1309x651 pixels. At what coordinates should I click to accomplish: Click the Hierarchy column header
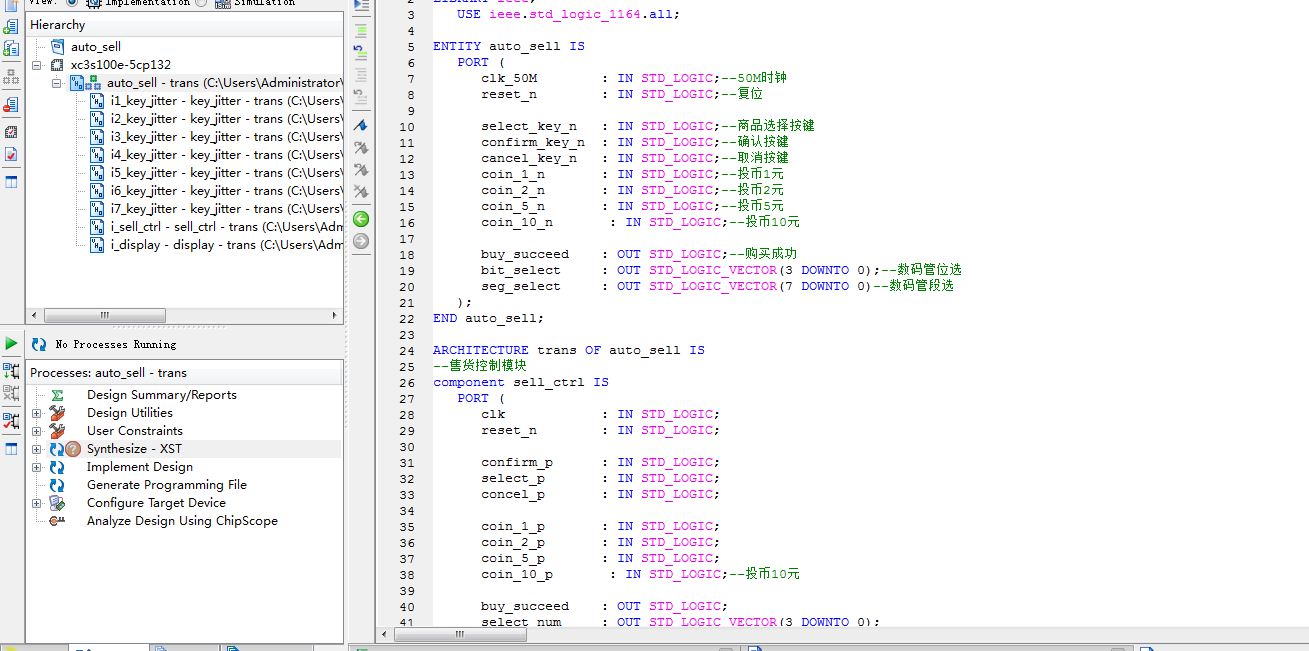[x=185, y=24]
